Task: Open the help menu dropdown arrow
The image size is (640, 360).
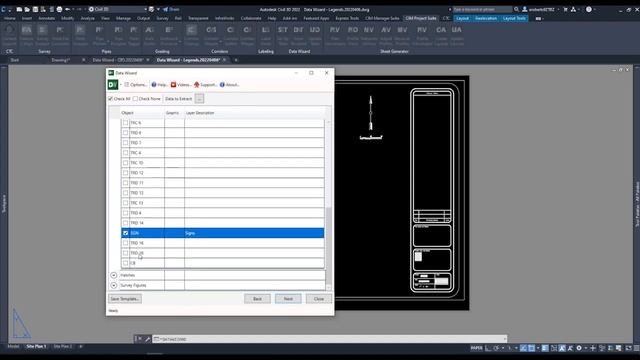Action: click(595, 9)
